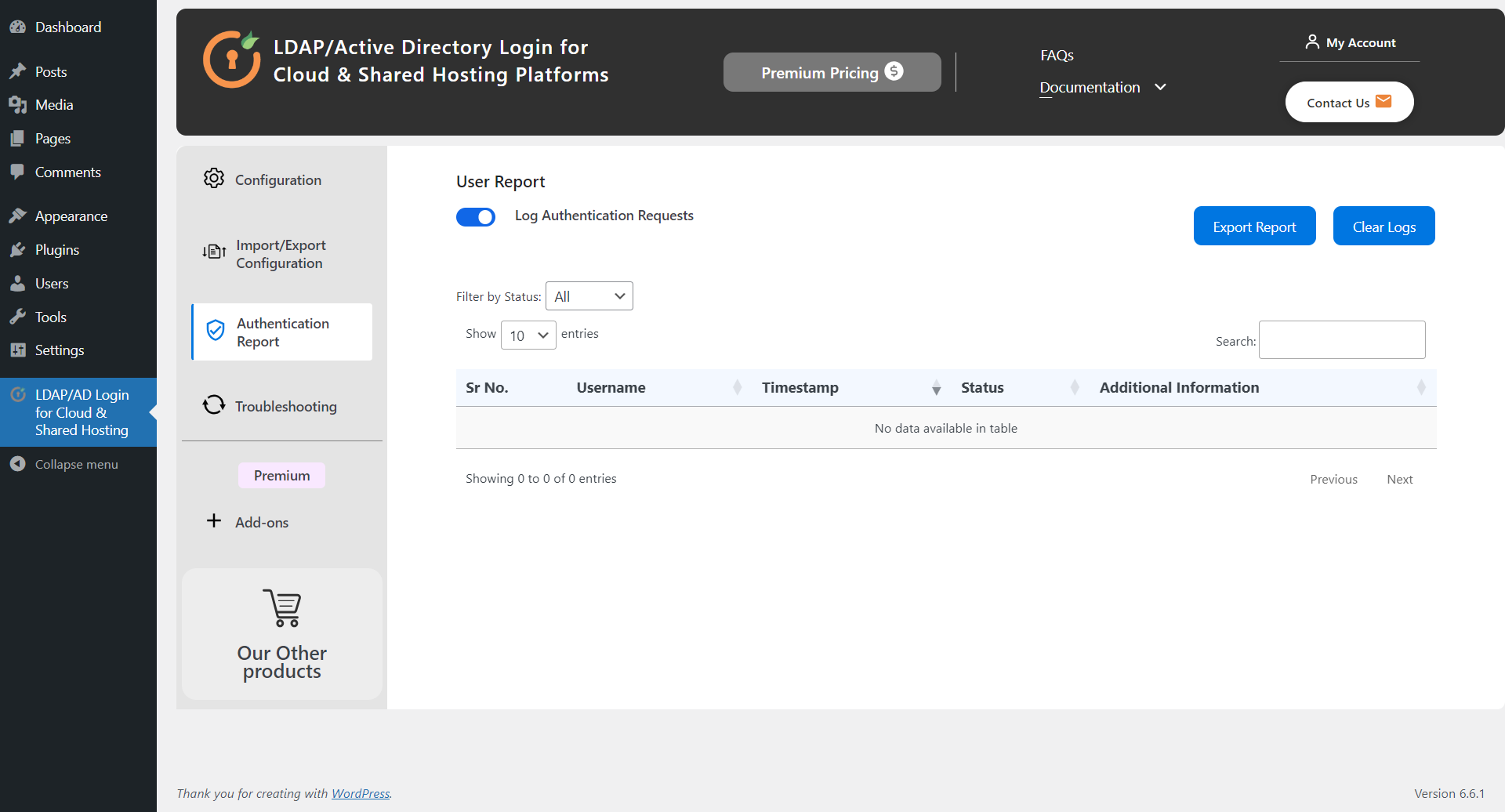
Task: Click the Sr No. column header
Action: pyautogui.click(x=487, y=388)
